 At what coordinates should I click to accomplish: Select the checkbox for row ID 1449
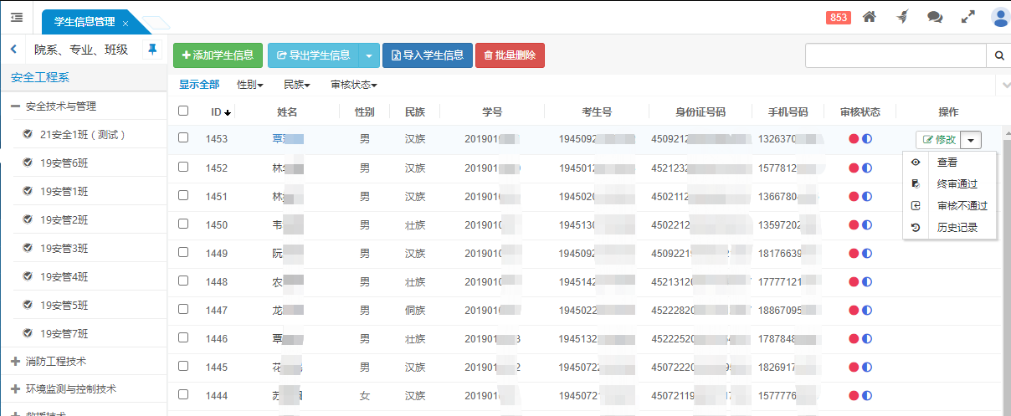click(x=183, y=253)
